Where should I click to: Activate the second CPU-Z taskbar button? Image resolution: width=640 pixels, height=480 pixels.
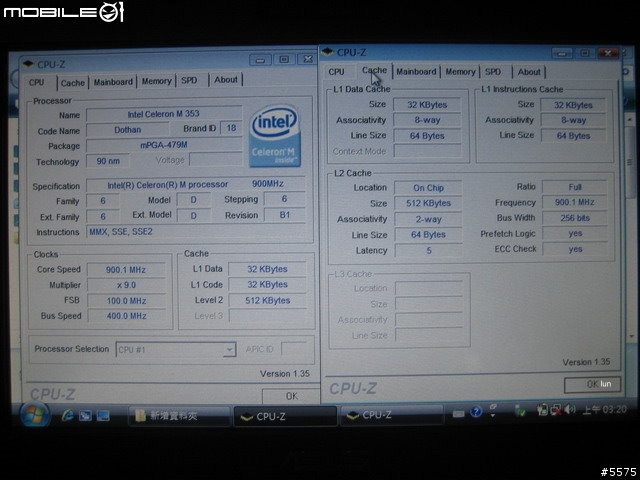pos(392,415)
